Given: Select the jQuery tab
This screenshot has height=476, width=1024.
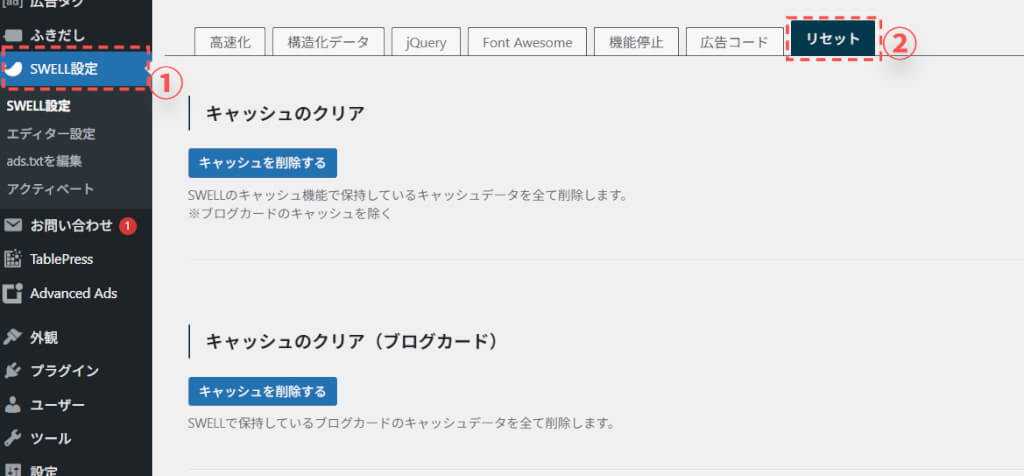Looking at the screenshot, I should coord(426,42).
